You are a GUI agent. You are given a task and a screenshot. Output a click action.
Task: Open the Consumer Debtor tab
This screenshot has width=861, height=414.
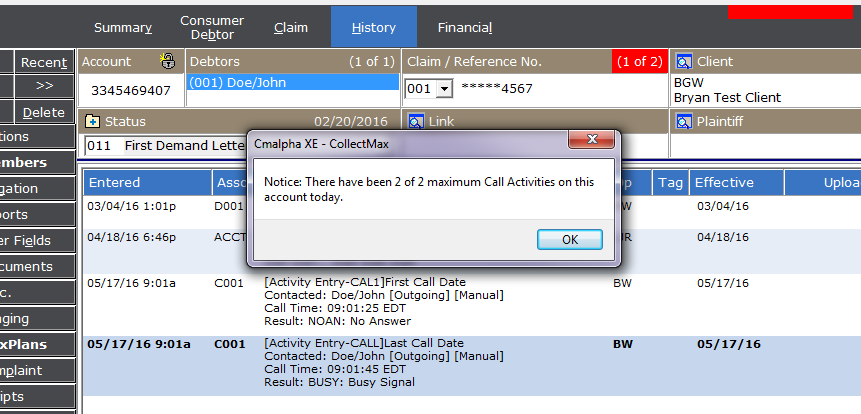212,27
